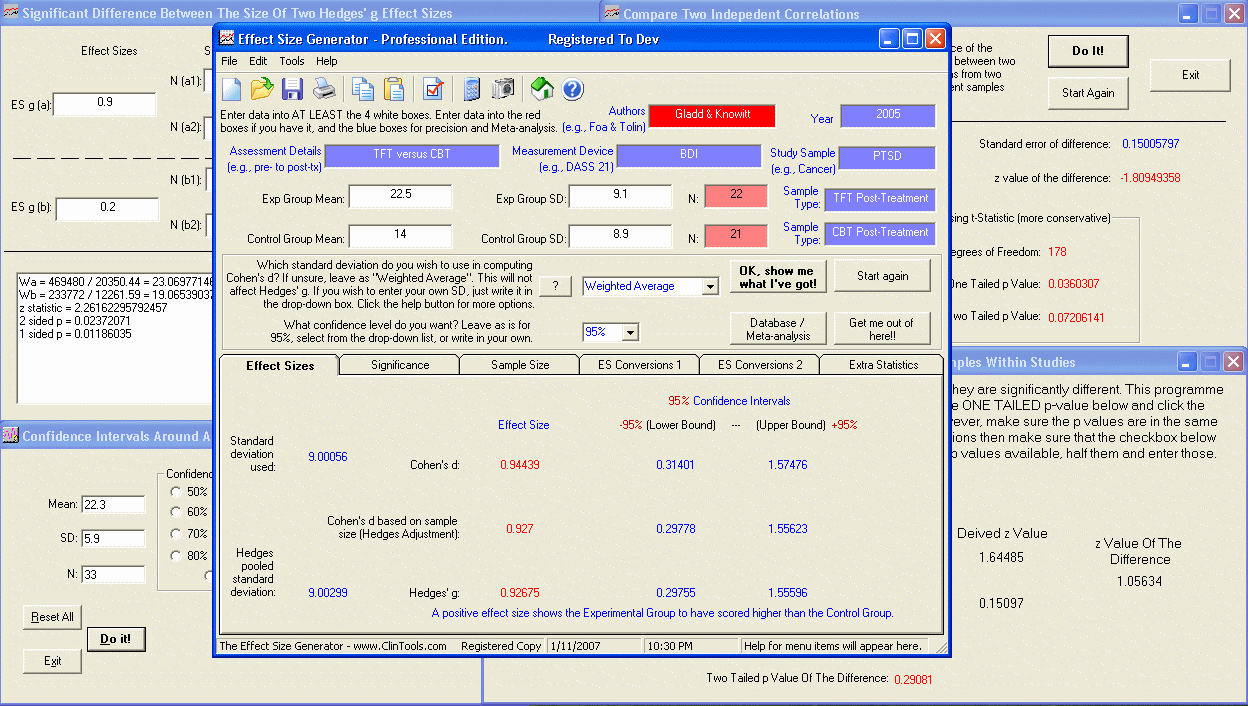This screenshot has height=706, width=1248.
Task: Save data with the floppy disk icon
Action: point(292,89)
